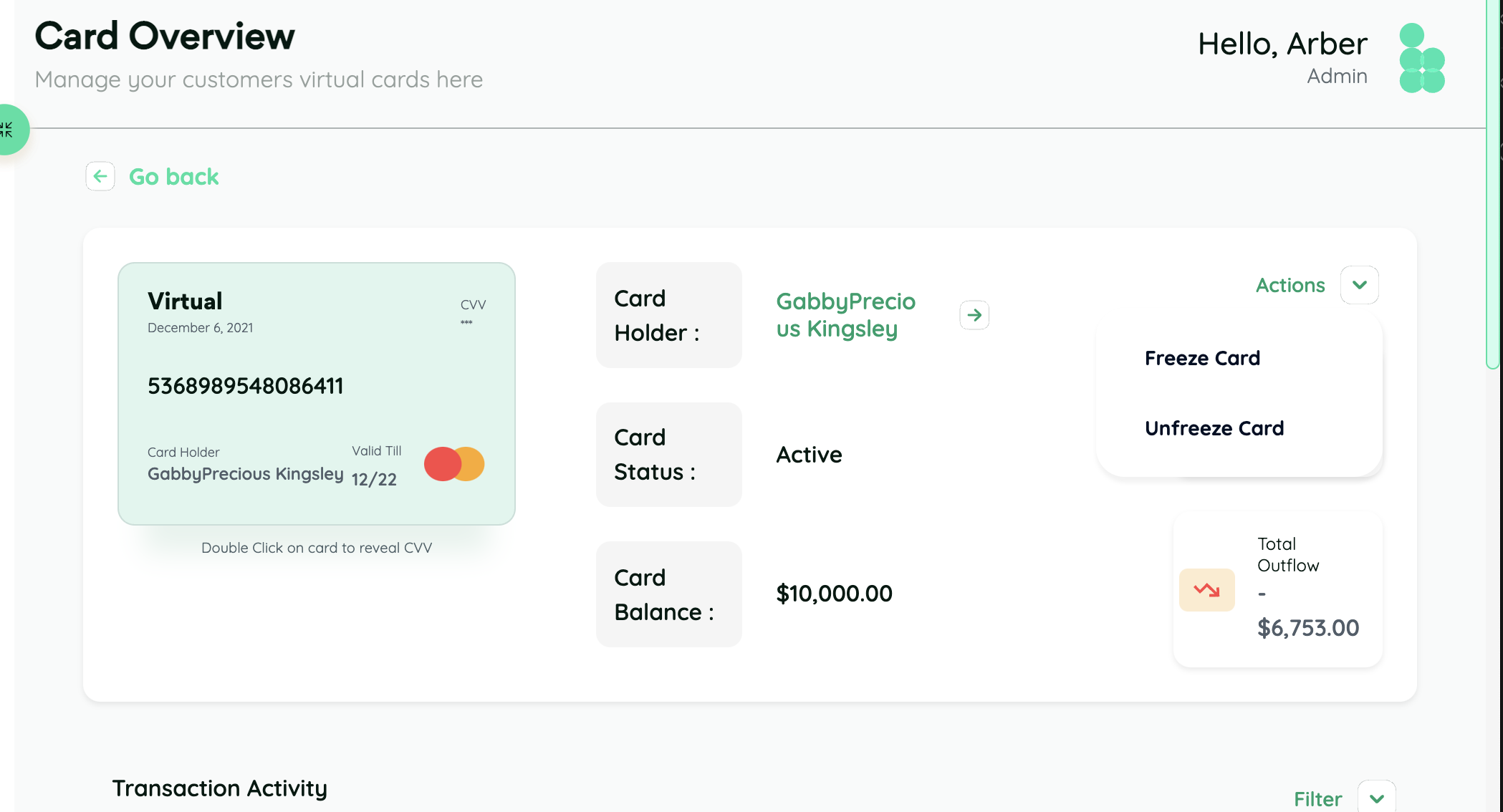Click the Filter label
The image size is (1503, 812).
coord(1317,798)
